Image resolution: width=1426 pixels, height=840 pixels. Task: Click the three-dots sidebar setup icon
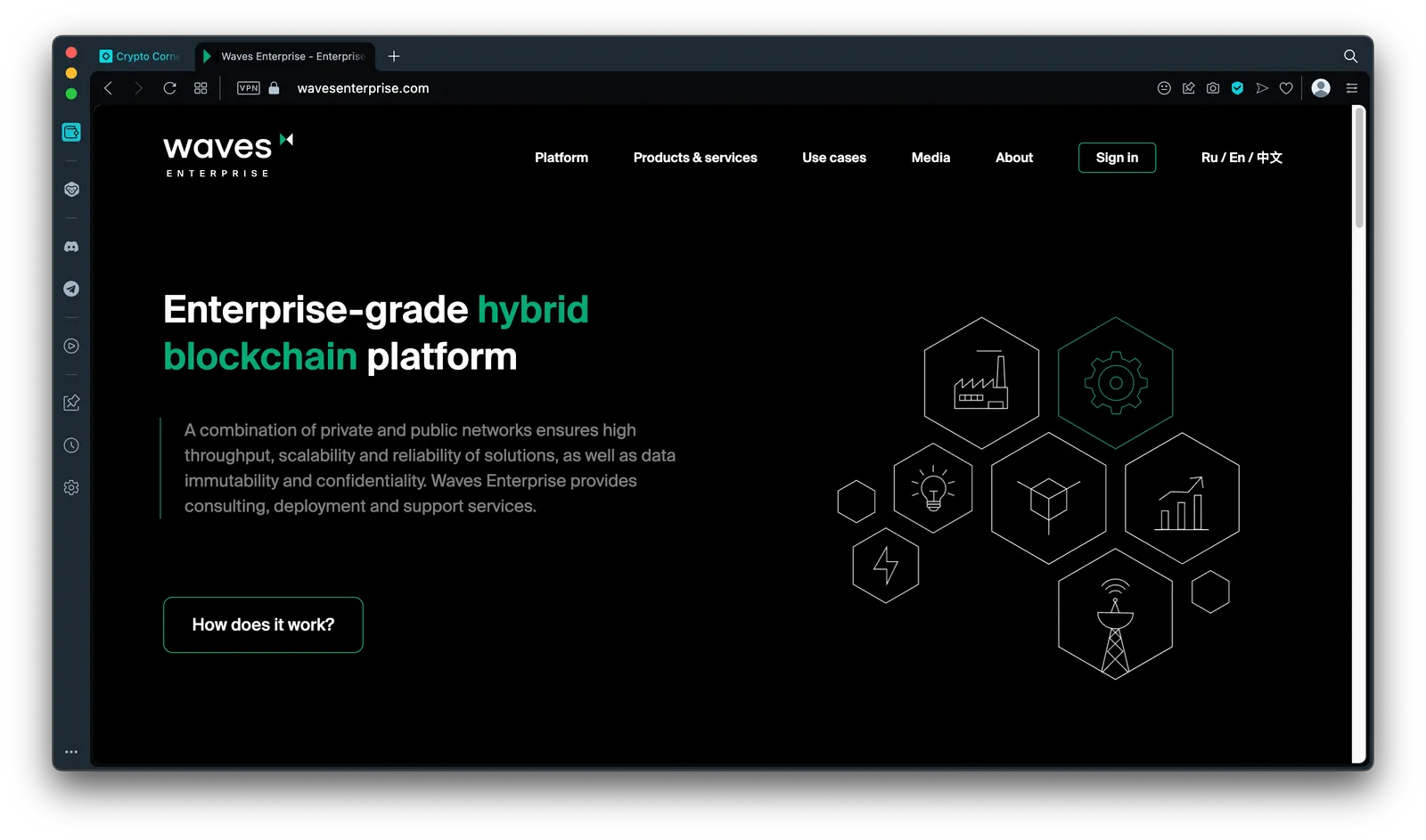[71, 752]
